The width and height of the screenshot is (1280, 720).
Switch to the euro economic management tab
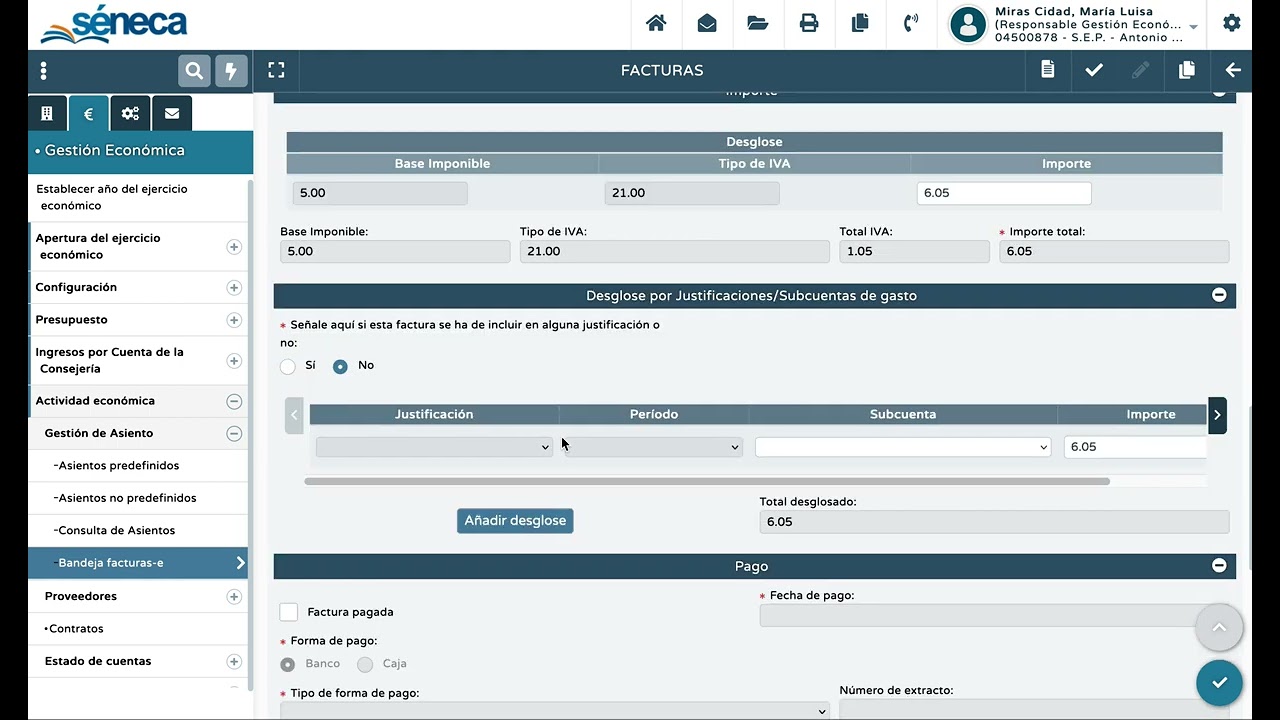(x=88, y=114)
